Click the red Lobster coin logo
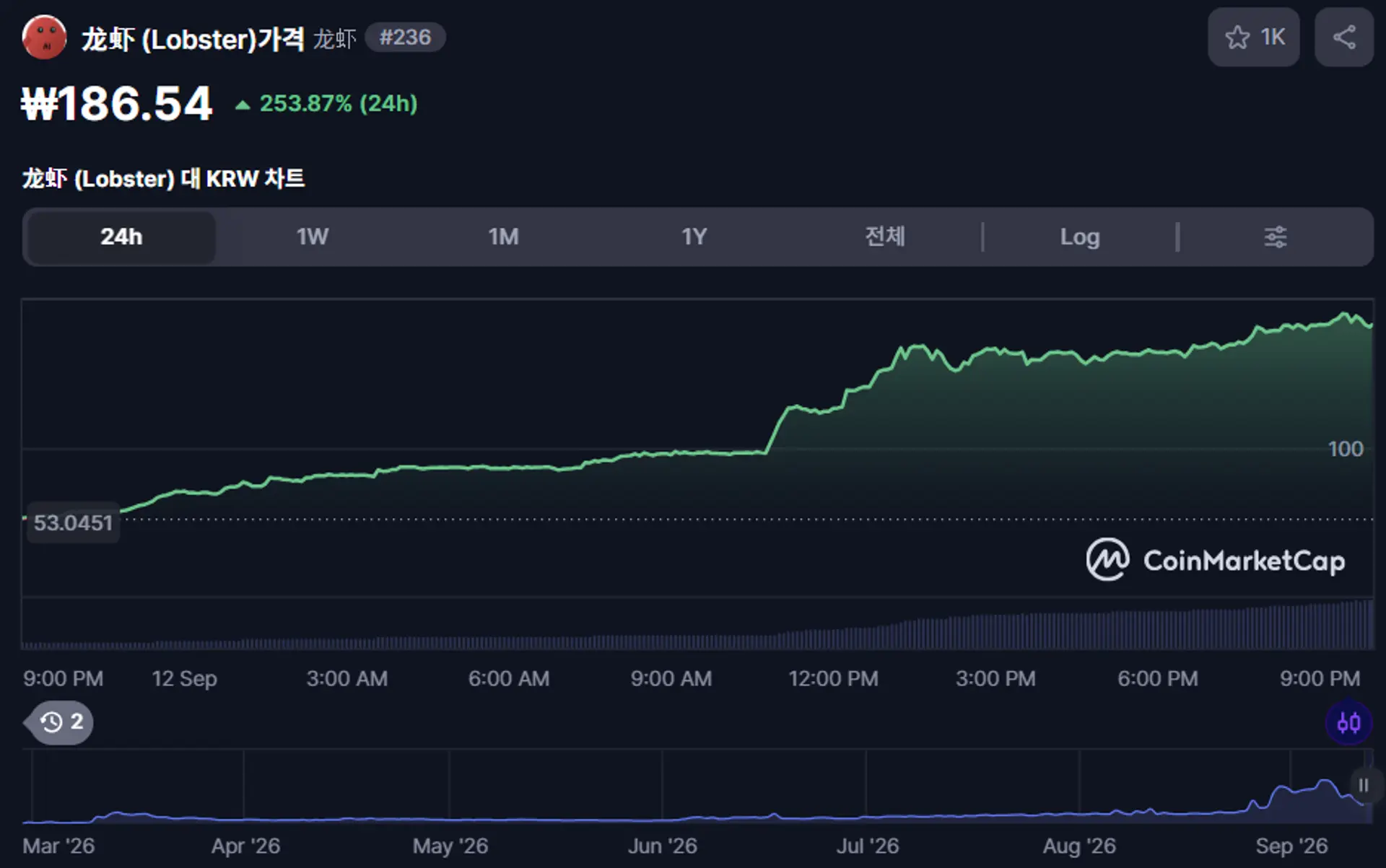 45,38
